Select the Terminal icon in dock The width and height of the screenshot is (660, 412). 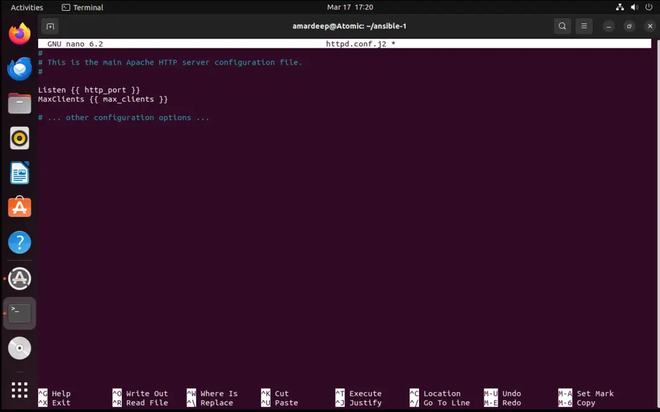click(19, 314)
